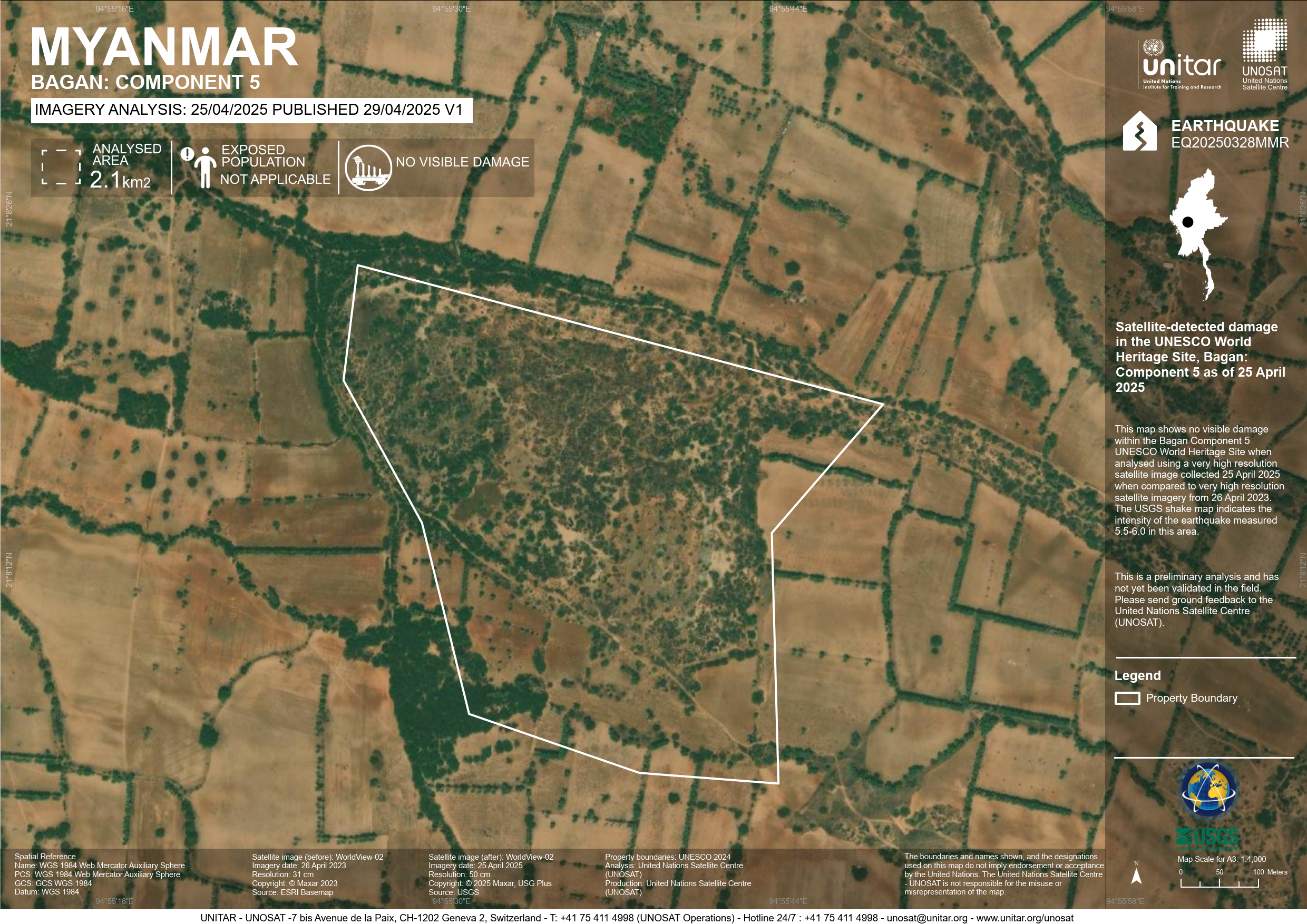This screenshot has width=1307, height=924.
Task: Click the Legend heading
Action: tap(1137, 675)
